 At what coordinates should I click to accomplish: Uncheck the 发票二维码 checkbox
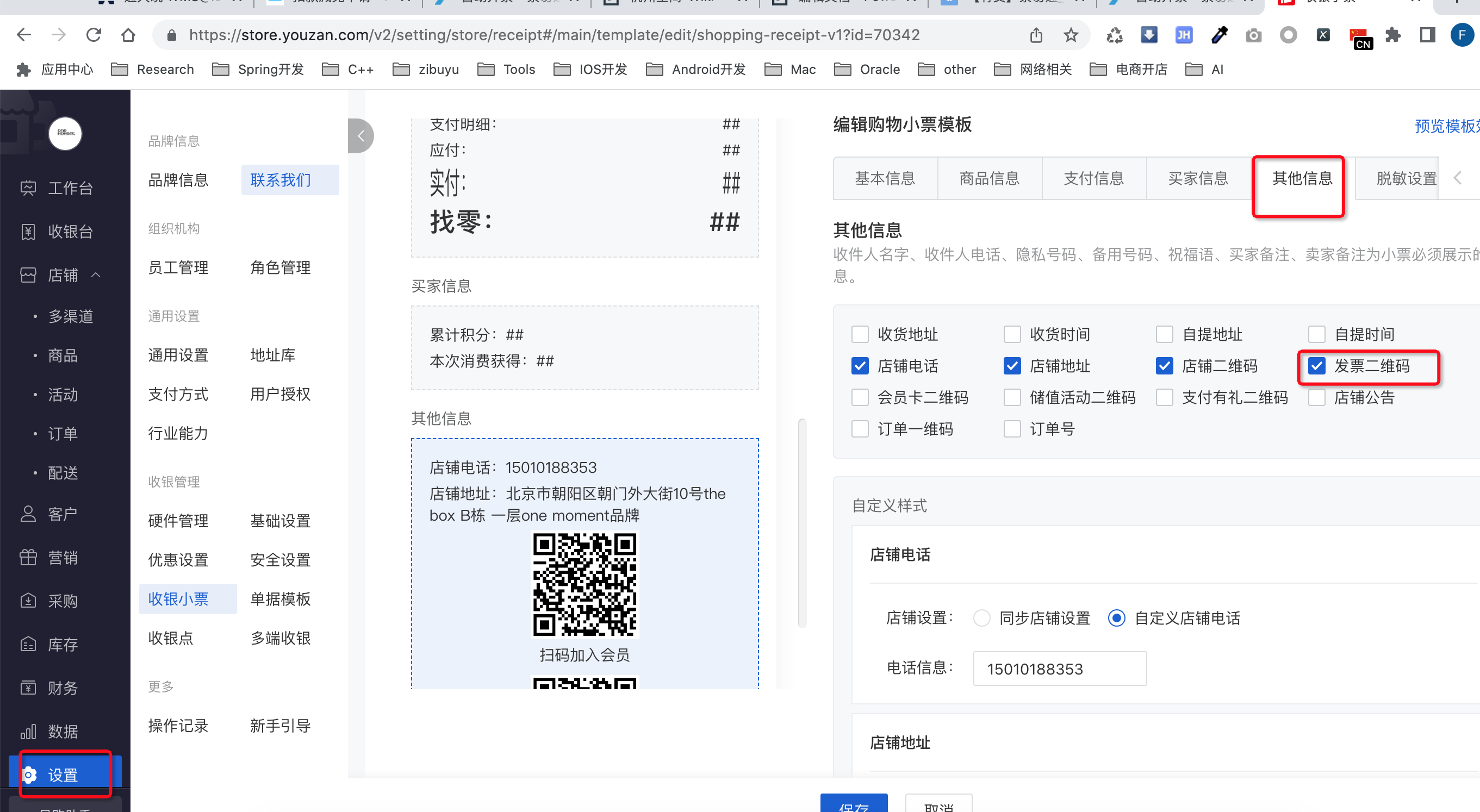1316,366
